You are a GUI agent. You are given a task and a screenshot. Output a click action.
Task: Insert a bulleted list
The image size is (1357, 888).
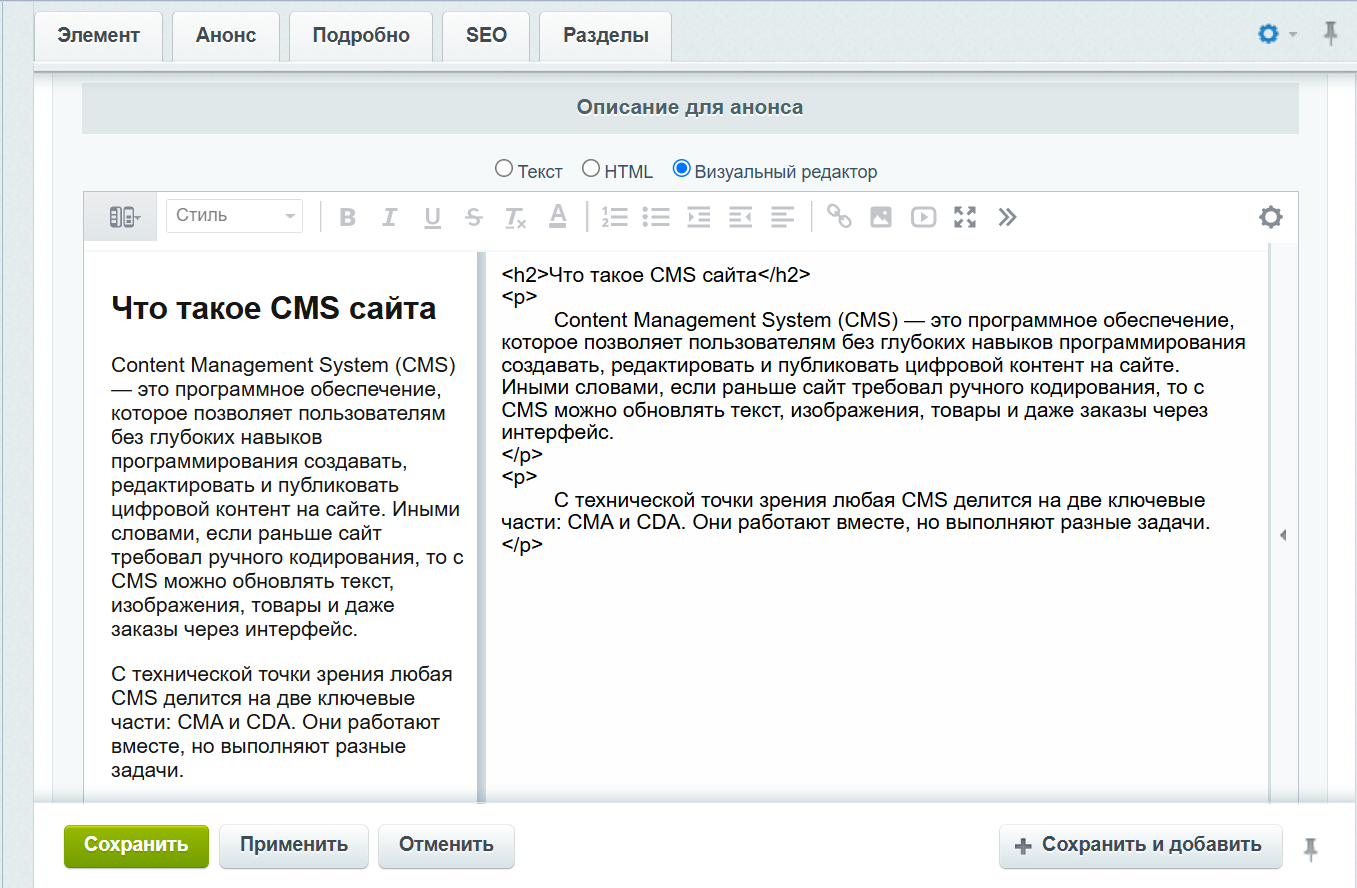656,217
